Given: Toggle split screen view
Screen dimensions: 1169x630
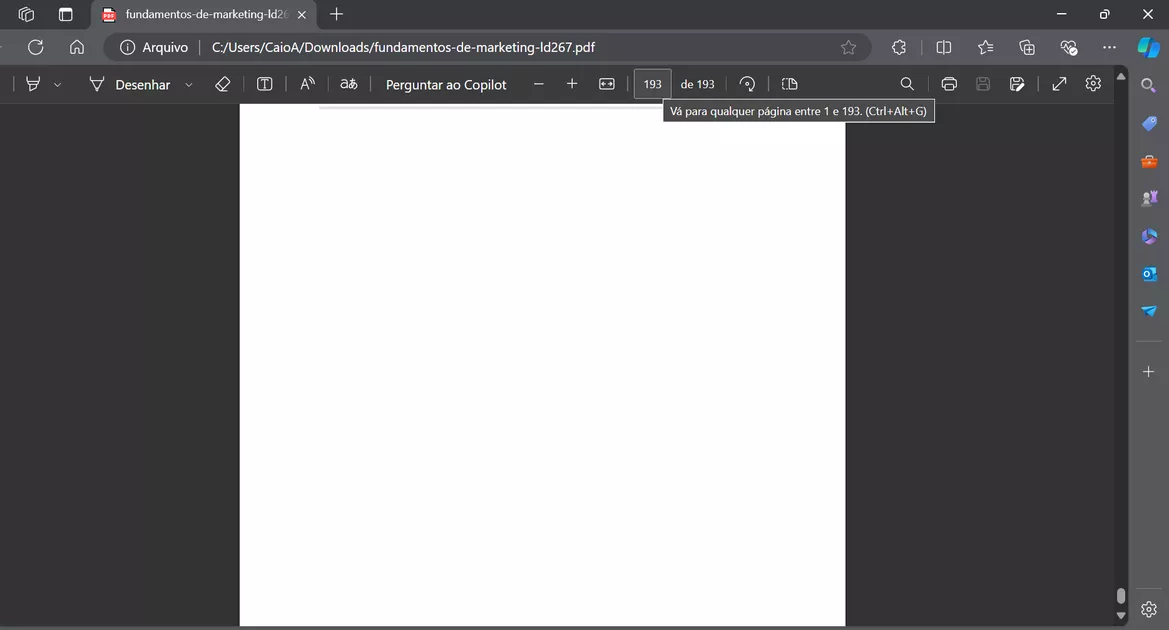Looking at the screenshot, I should click(x=944, y=47).
